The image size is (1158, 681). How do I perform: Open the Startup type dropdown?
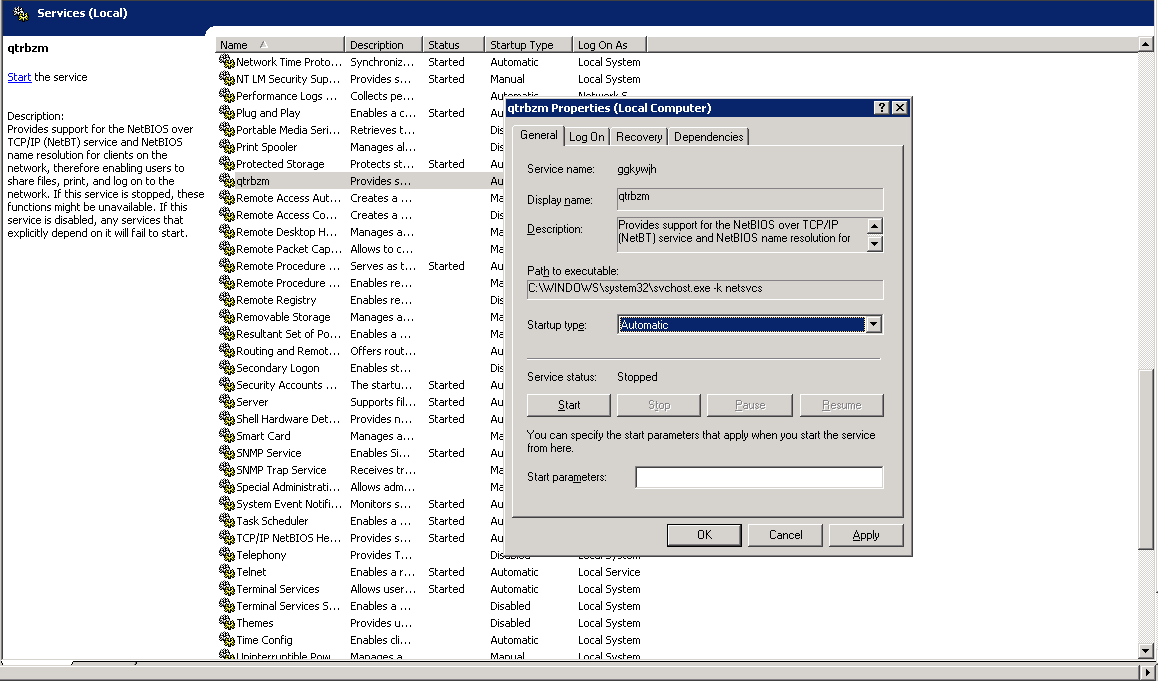[873, 325]
